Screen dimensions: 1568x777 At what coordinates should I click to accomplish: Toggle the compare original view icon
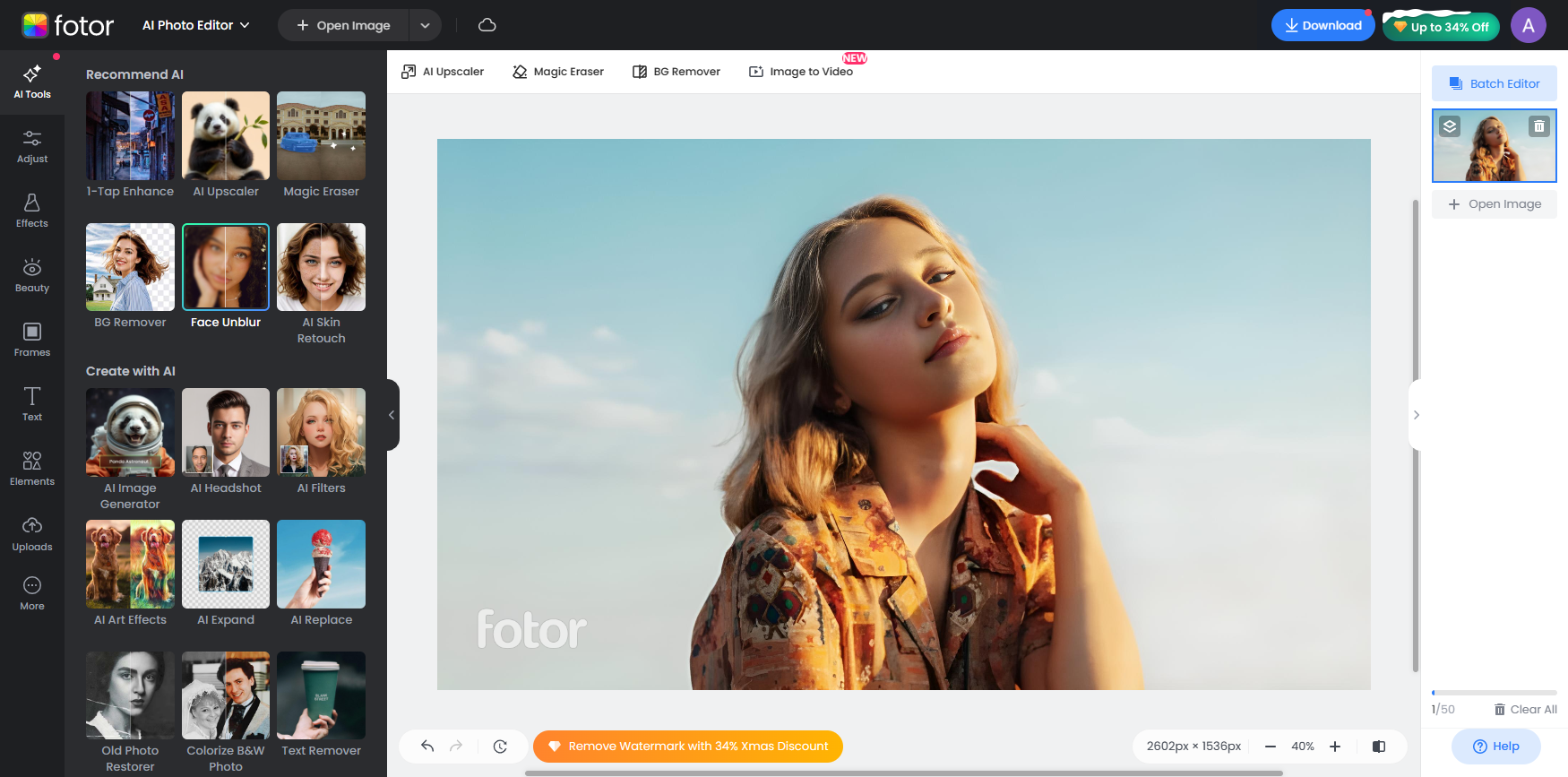(x=1379, y=746)
